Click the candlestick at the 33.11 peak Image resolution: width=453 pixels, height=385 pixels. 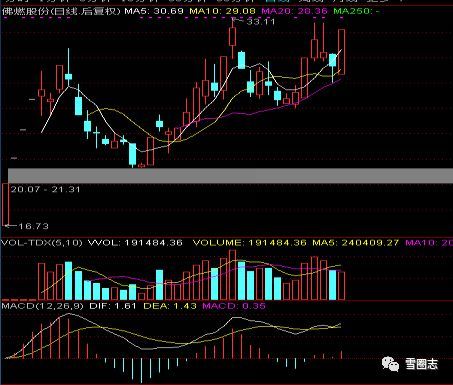click(233, 37)
